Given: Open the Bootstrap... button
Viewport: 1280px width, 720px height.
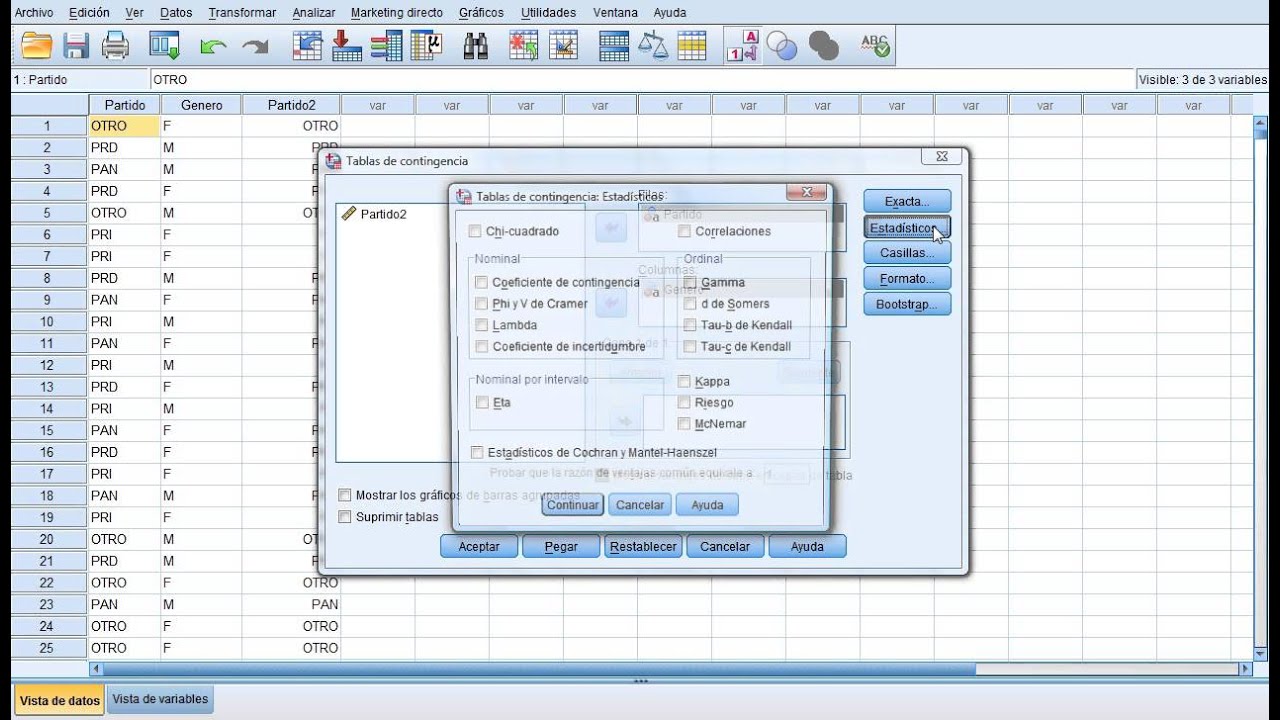Looking at the screenshot, I should (x=907, y=304).
